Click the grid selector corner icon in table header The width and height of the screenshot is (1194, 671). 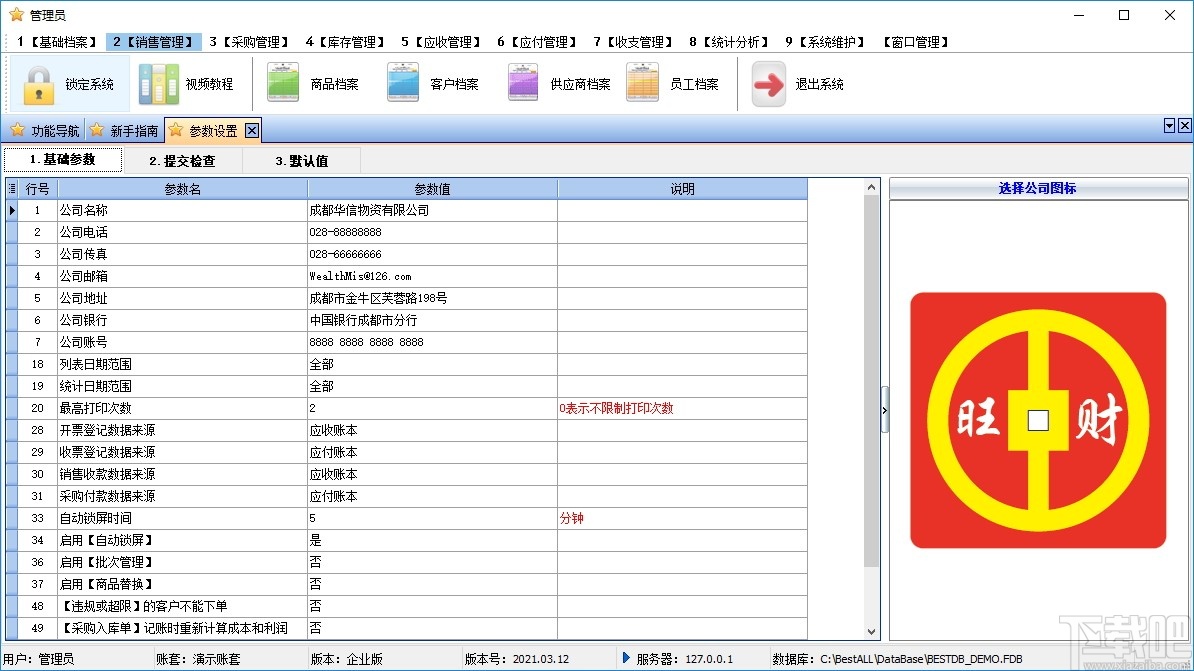coord(11,189)
